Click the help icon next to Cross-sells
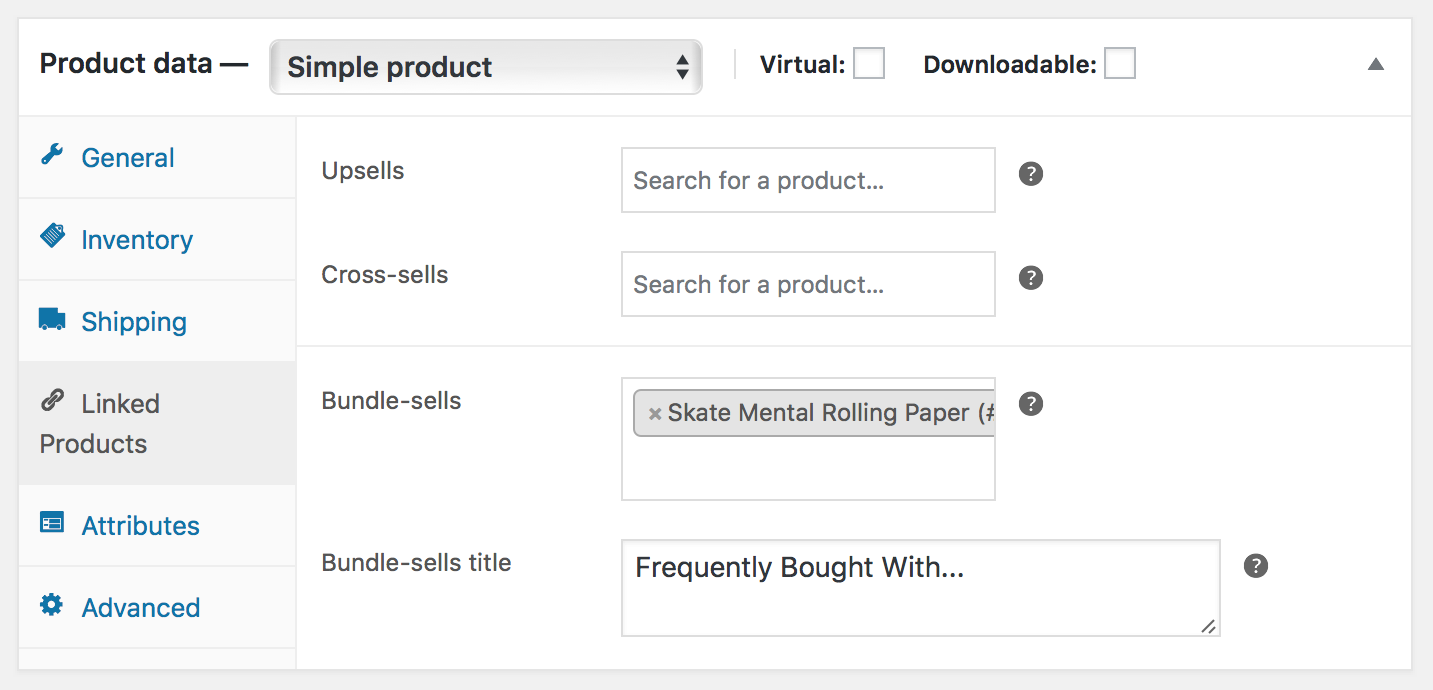Viewport: 1433px width, 690px height. click(x=1031, y=278)
